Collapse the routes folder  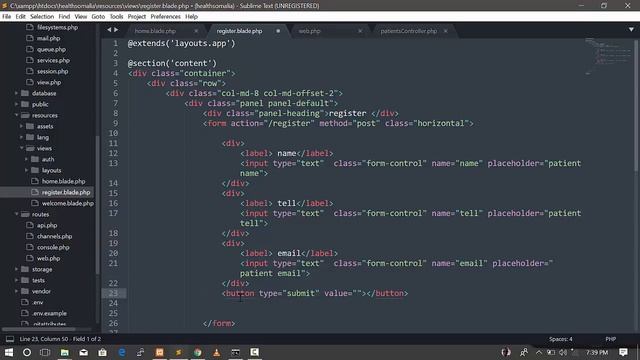point(16,214)
